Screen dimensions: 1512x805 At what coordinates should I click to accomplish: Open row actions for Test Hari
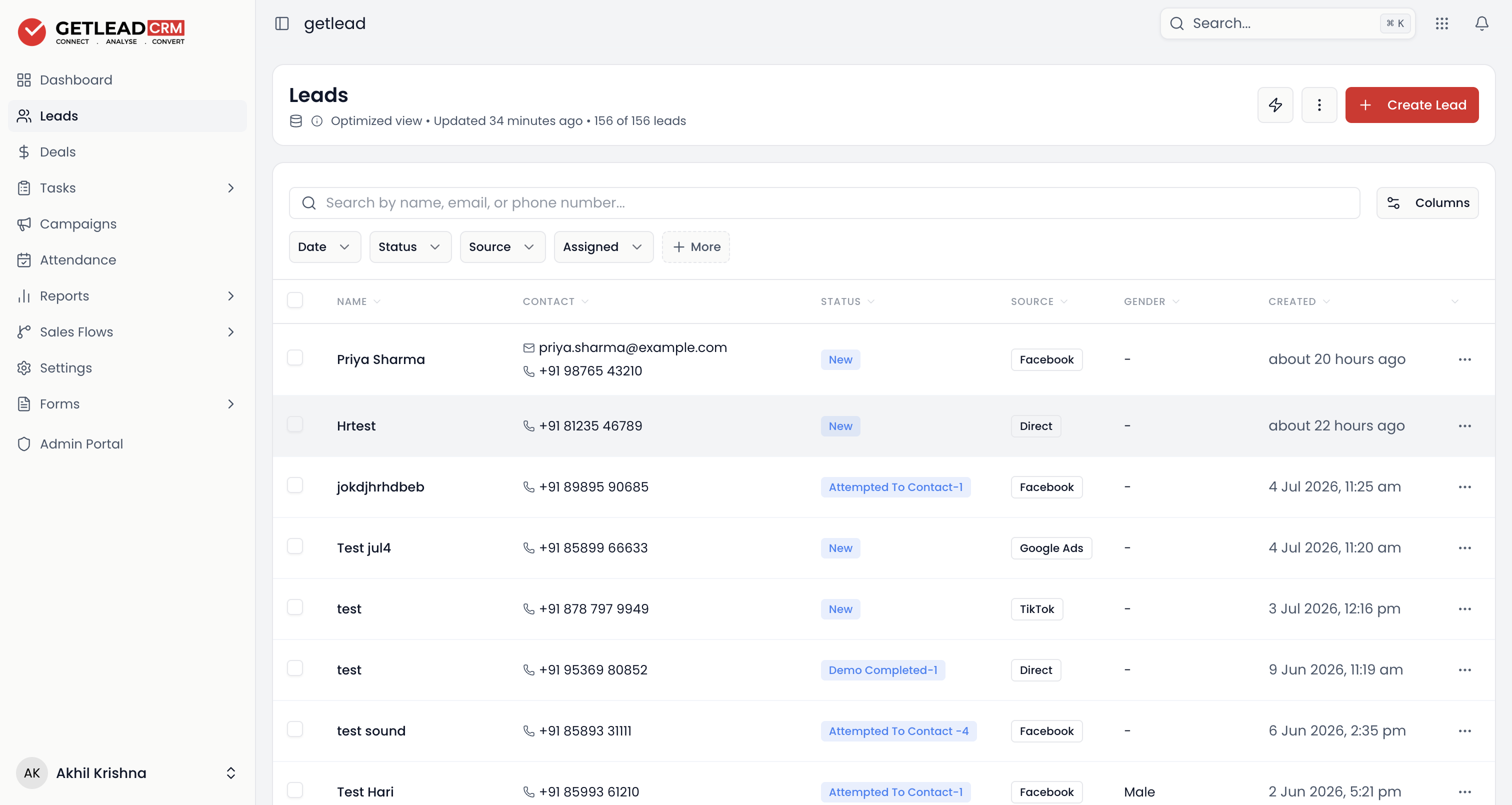1464,792
